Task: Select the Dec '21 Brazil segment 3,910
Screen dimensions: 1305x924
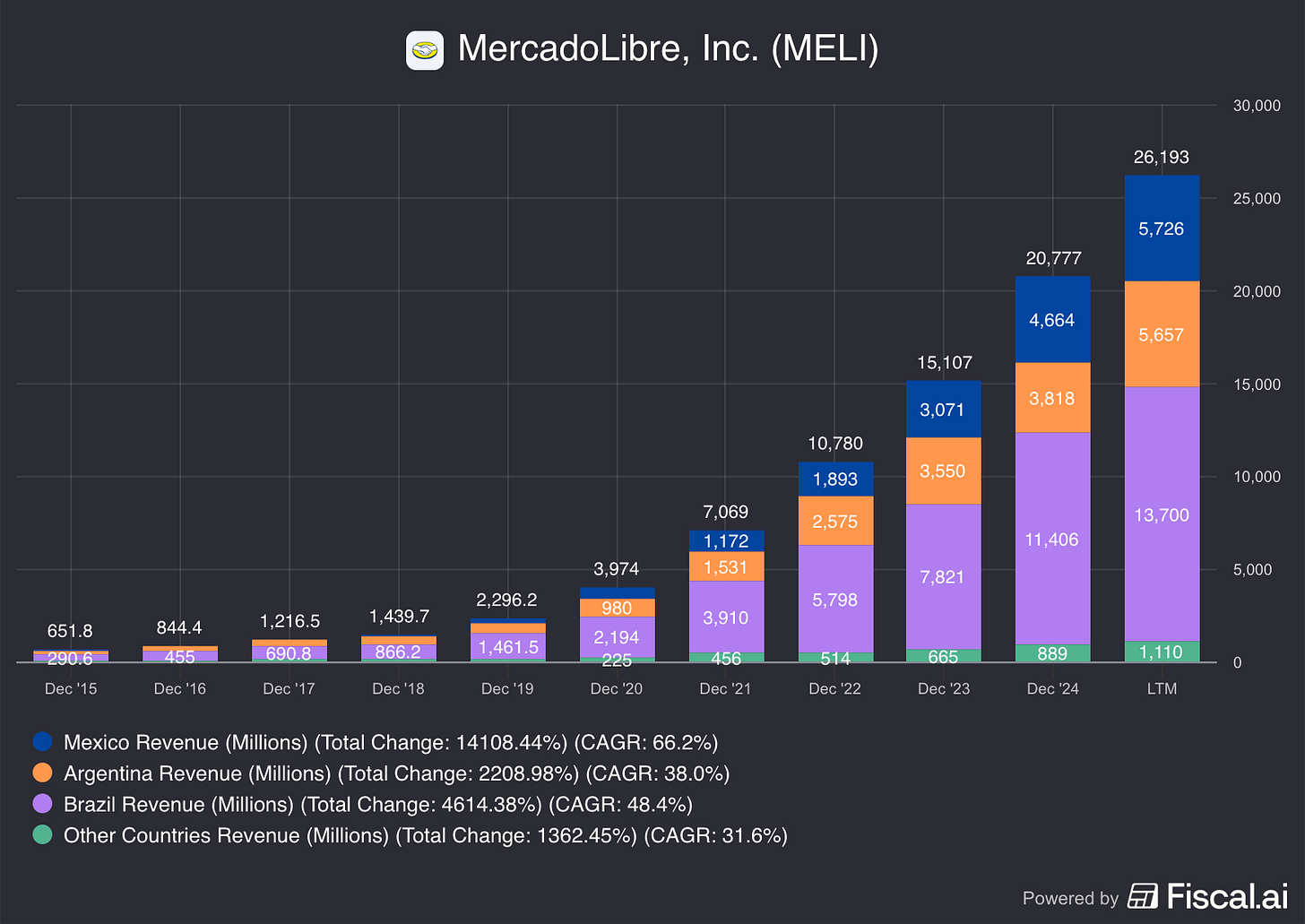Action: pos(726,617)
